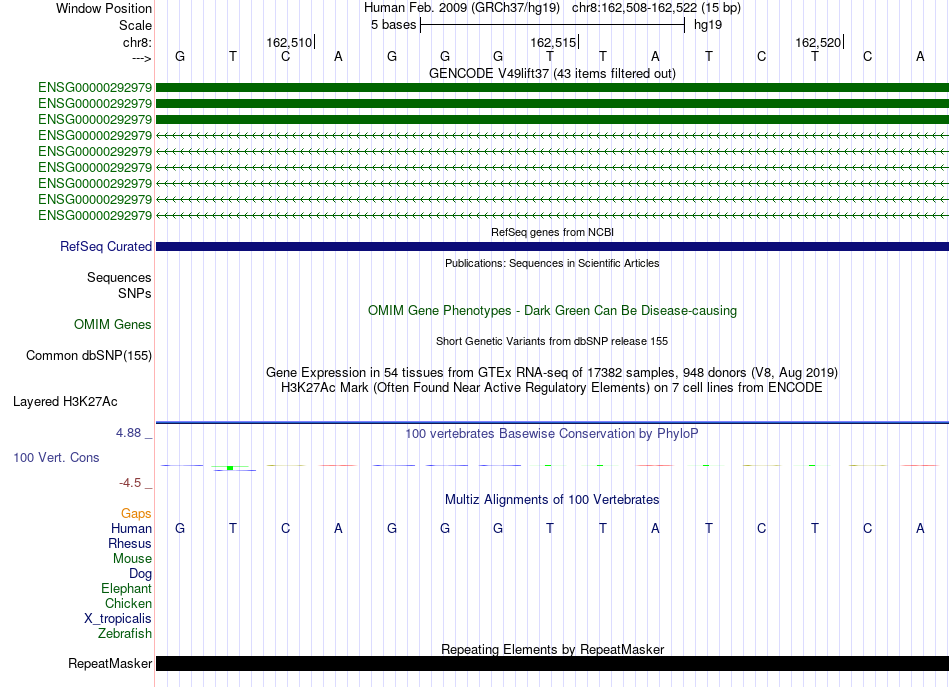
Task: Open Short Genetic Variants from dbSNP title
Action: point(552,341)
